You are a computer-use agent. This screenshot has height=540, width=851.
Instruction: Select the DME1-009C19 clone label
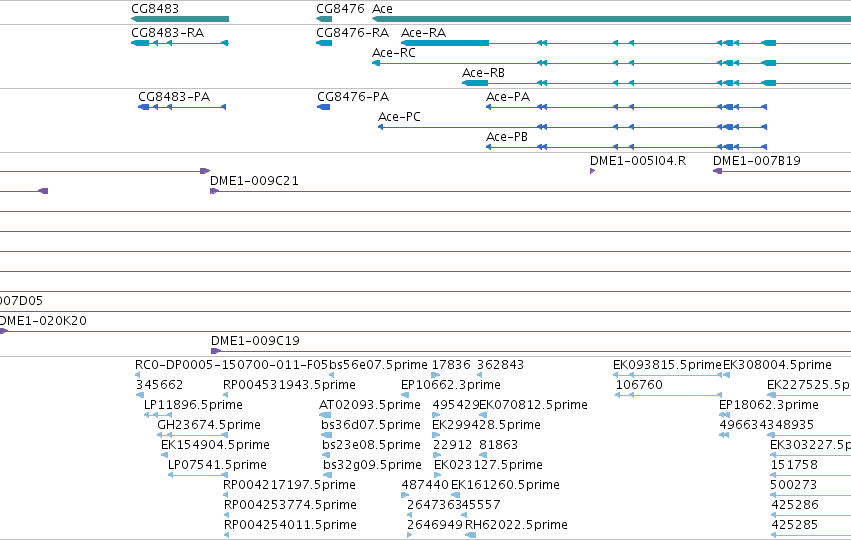[255, 341]
